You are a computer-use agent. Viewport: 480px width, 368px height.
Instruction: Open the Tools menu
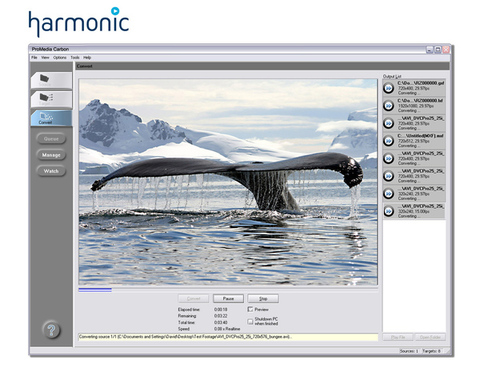pos(75,57)
